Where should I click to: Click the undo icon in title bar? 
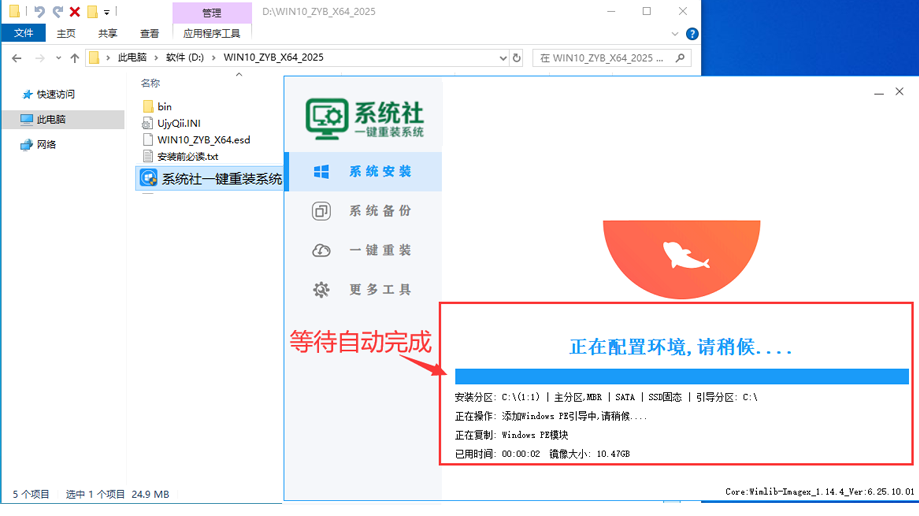pos(39,12)
